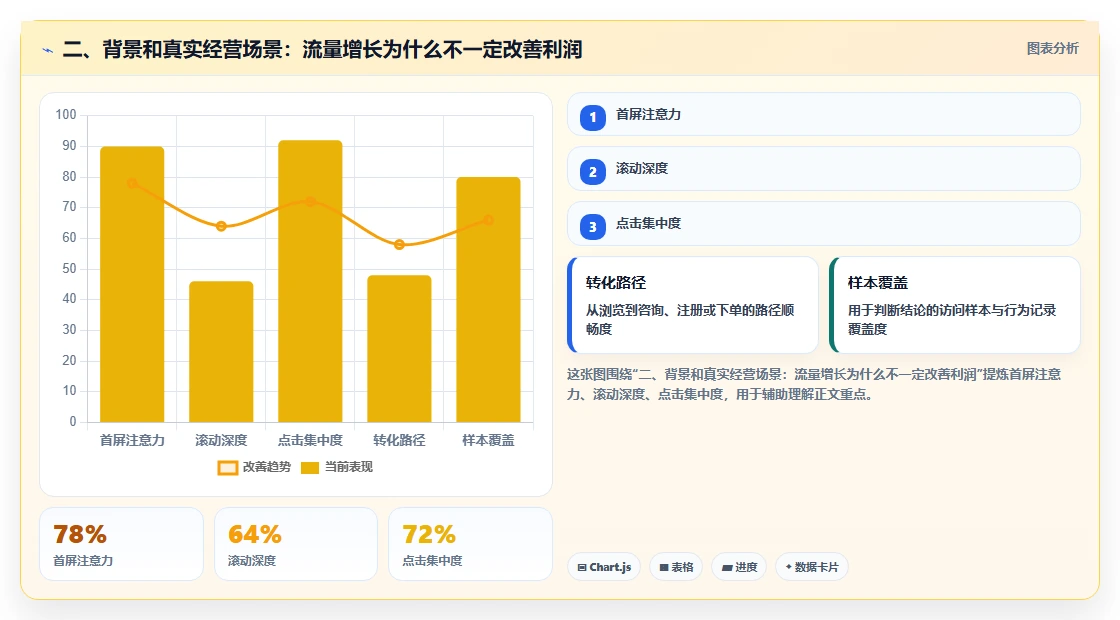This screenshot has height=620, width=1120.
Task: Click the 点击集中度 x-axis label
Action: pos(310,440)
